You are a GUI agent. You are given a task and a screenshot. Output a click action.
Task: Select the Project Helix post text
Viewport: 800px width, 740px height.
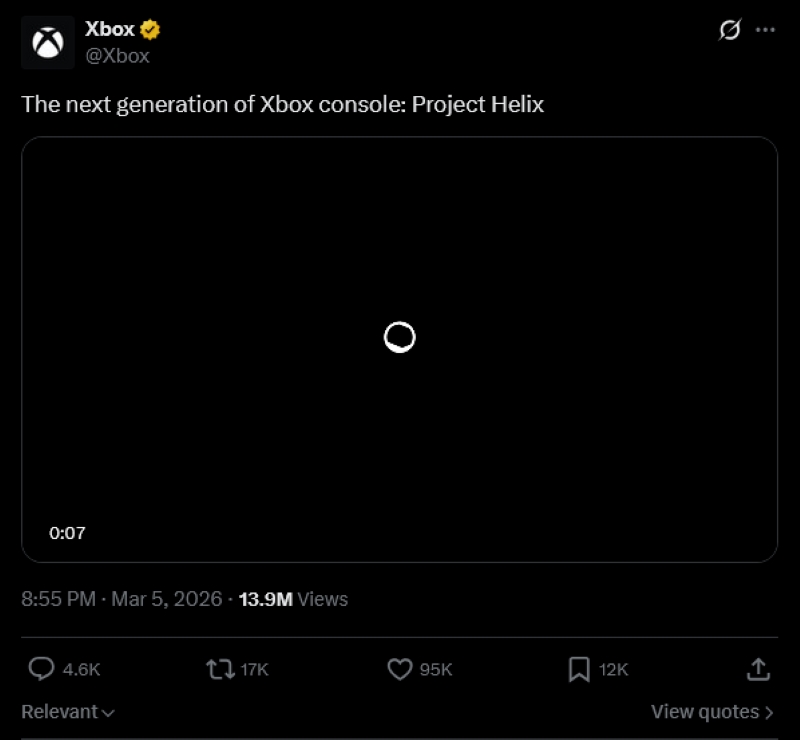point(283,104)
